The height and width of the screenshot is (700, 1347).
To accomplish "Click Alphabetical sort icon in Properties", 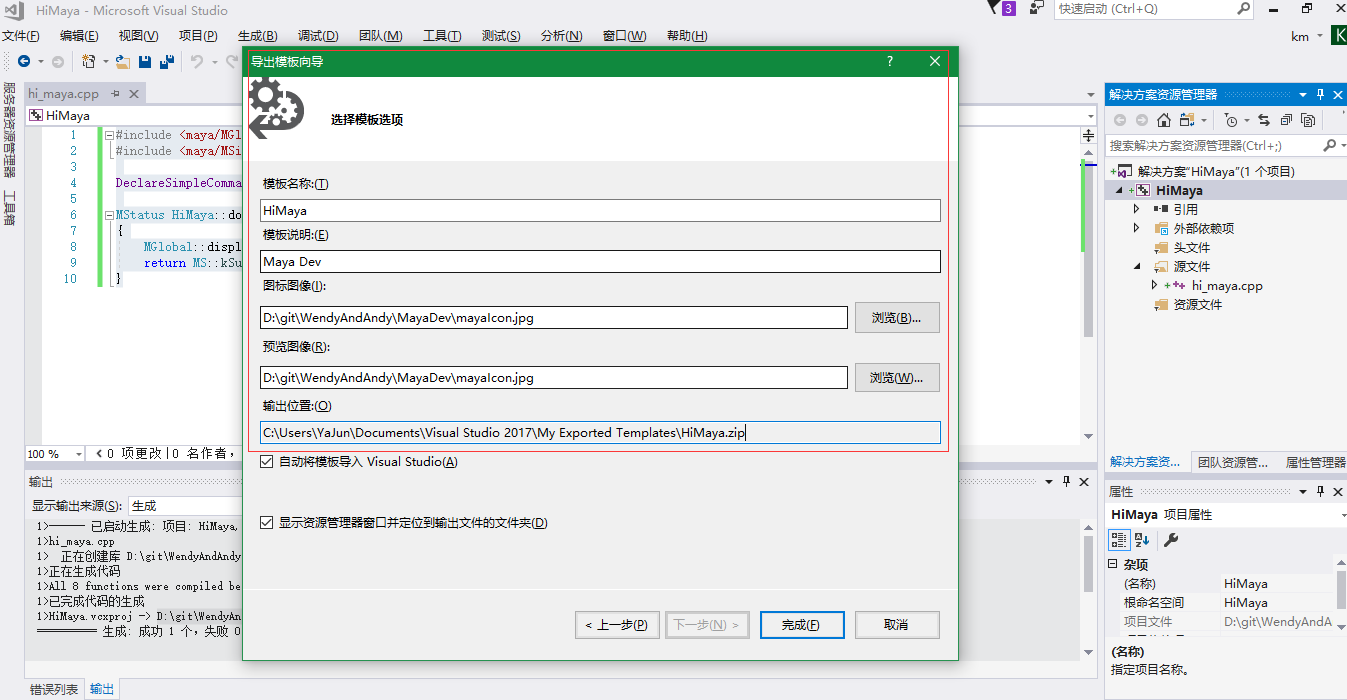I will tap(1142, 540).
